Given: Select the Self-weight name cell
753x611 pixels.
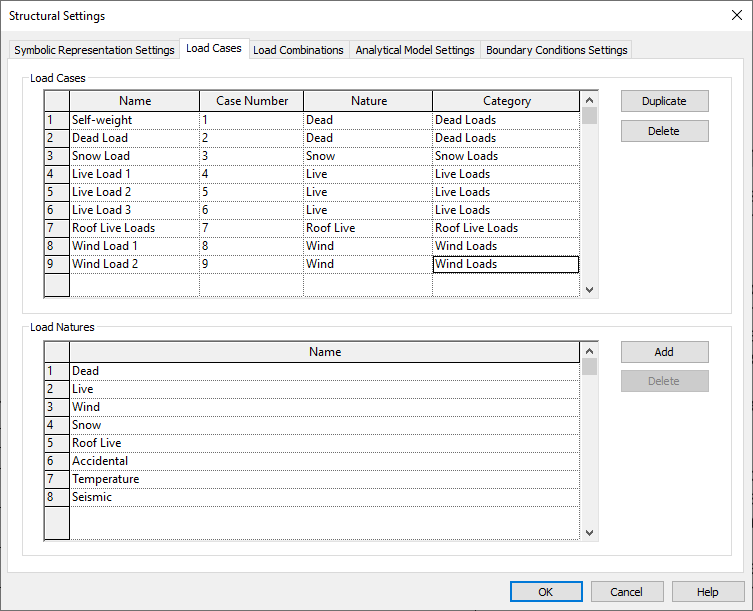Looking at the screenshot, I should [134, 120].
